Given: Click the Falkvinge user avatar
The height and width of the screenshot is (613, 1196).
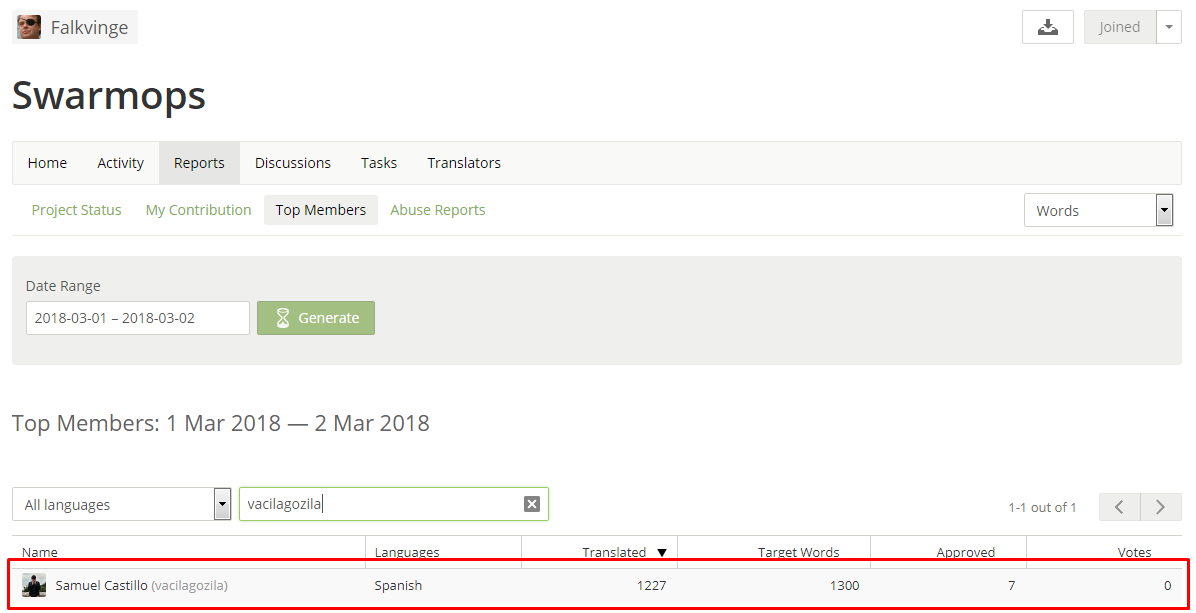Looking at the screenshot, I should coord(29,27).
